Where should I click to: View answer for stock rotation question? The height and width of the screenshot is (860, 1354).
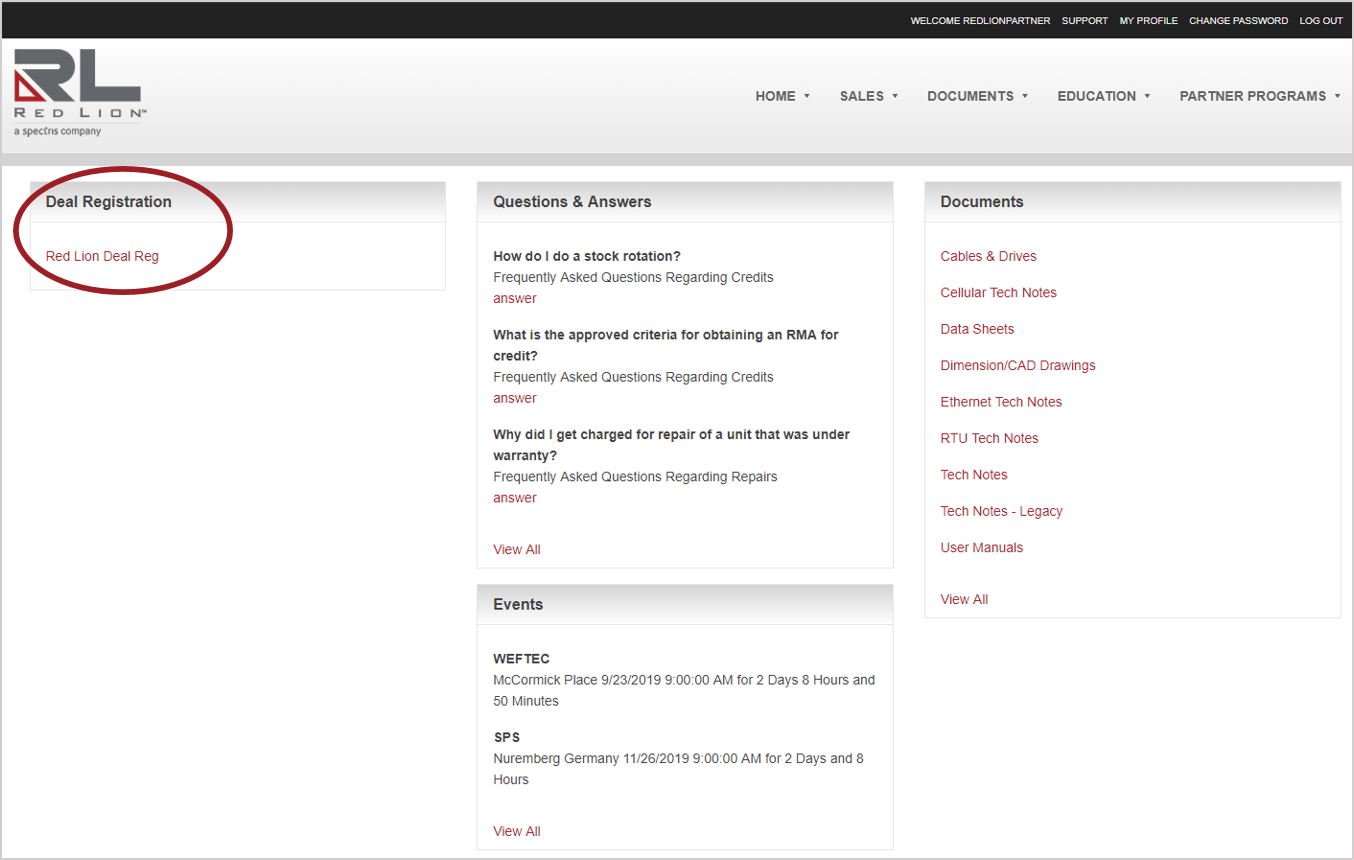(x=514, y=298)
